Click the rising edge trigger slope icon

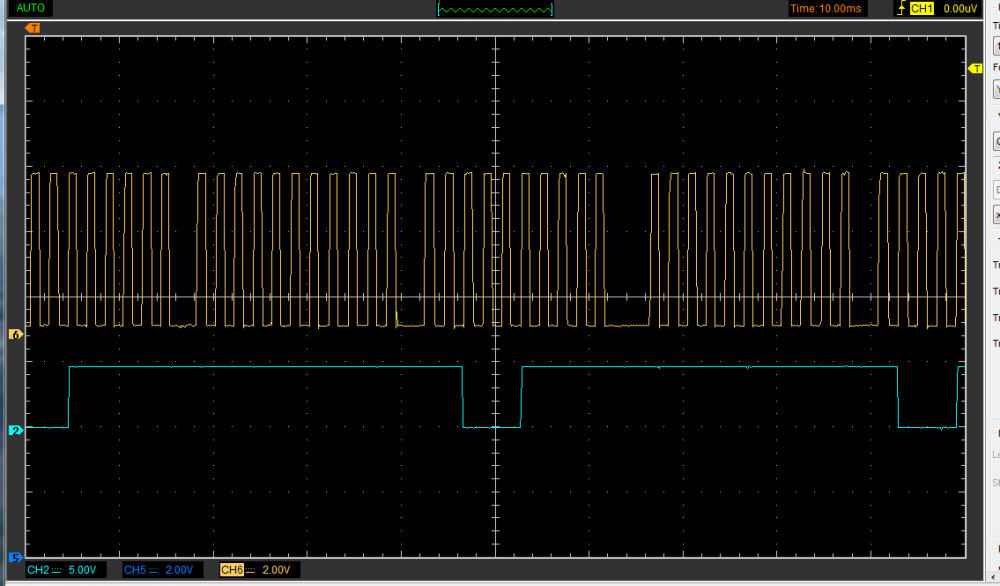point(901,8)
